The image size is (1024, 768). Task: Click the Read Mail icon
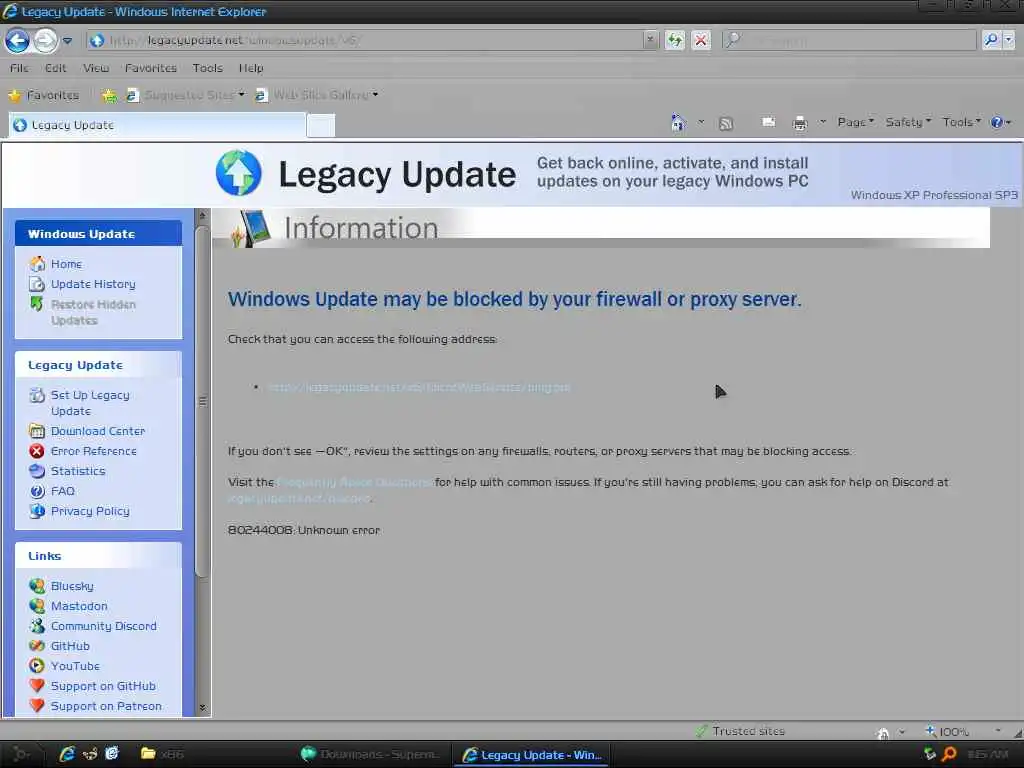click(768, 122)
